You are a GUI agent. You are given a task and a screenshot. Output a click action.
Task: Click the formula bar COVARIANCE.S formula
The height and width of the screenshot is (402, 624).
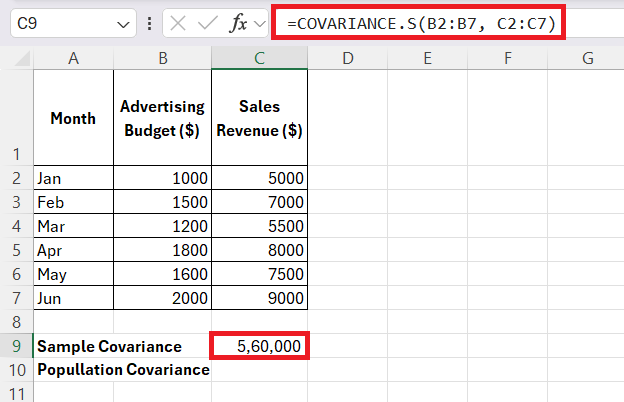coord(421,23)
